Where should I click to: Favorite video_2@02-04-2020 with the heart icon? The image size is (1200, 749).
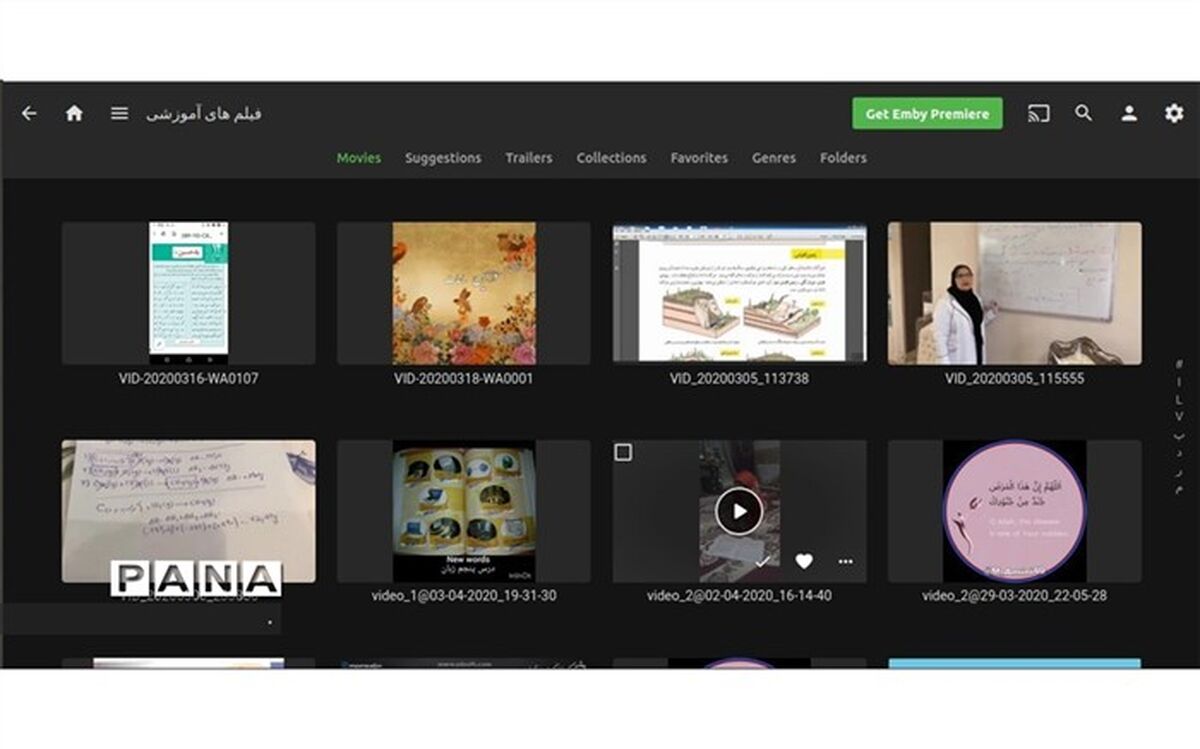[804, 562]
